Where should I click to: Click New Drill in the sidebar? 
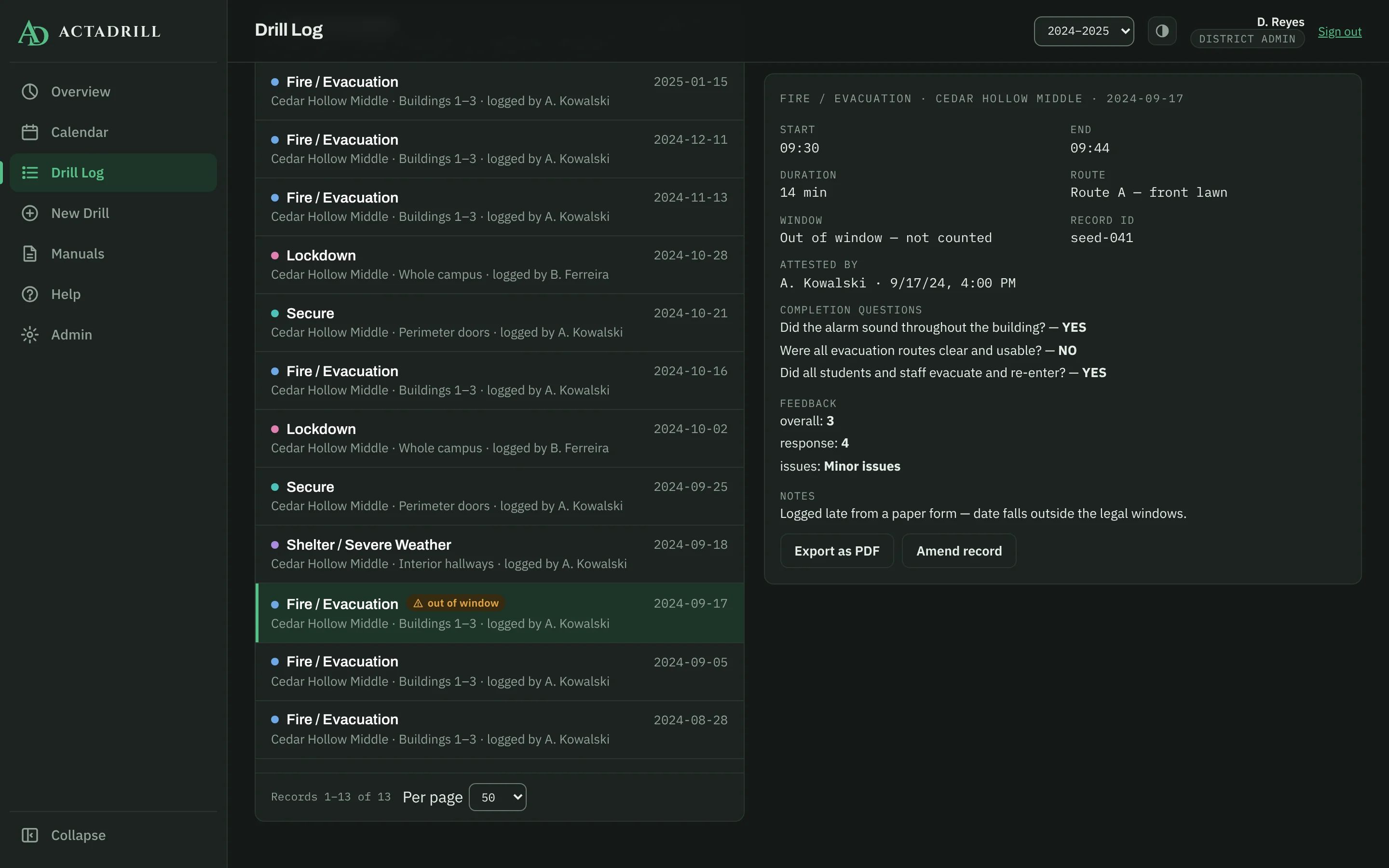click(114, 213)
